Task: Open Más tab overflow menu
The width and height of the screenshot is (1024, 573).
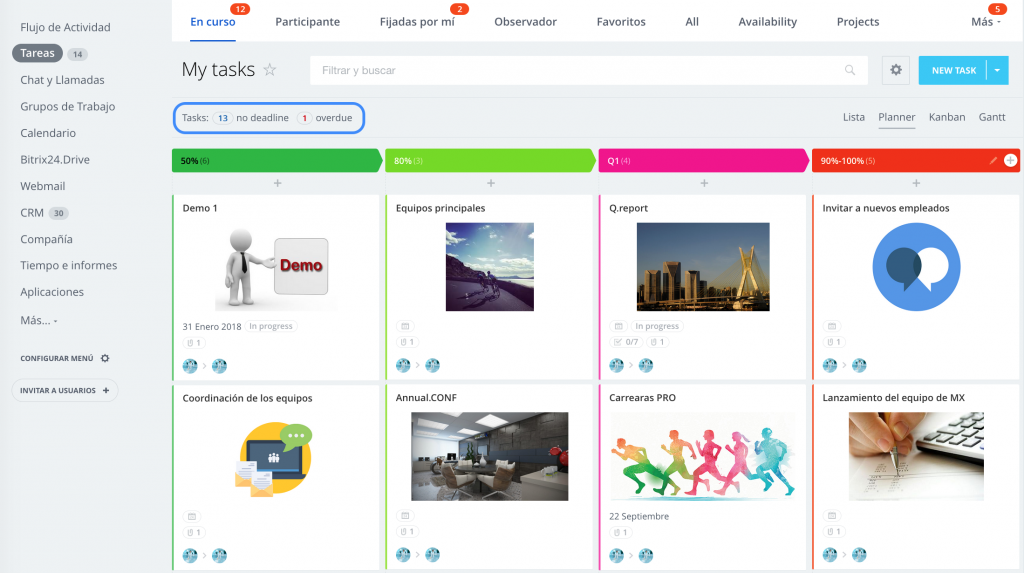Action: (x=985, y=22)
